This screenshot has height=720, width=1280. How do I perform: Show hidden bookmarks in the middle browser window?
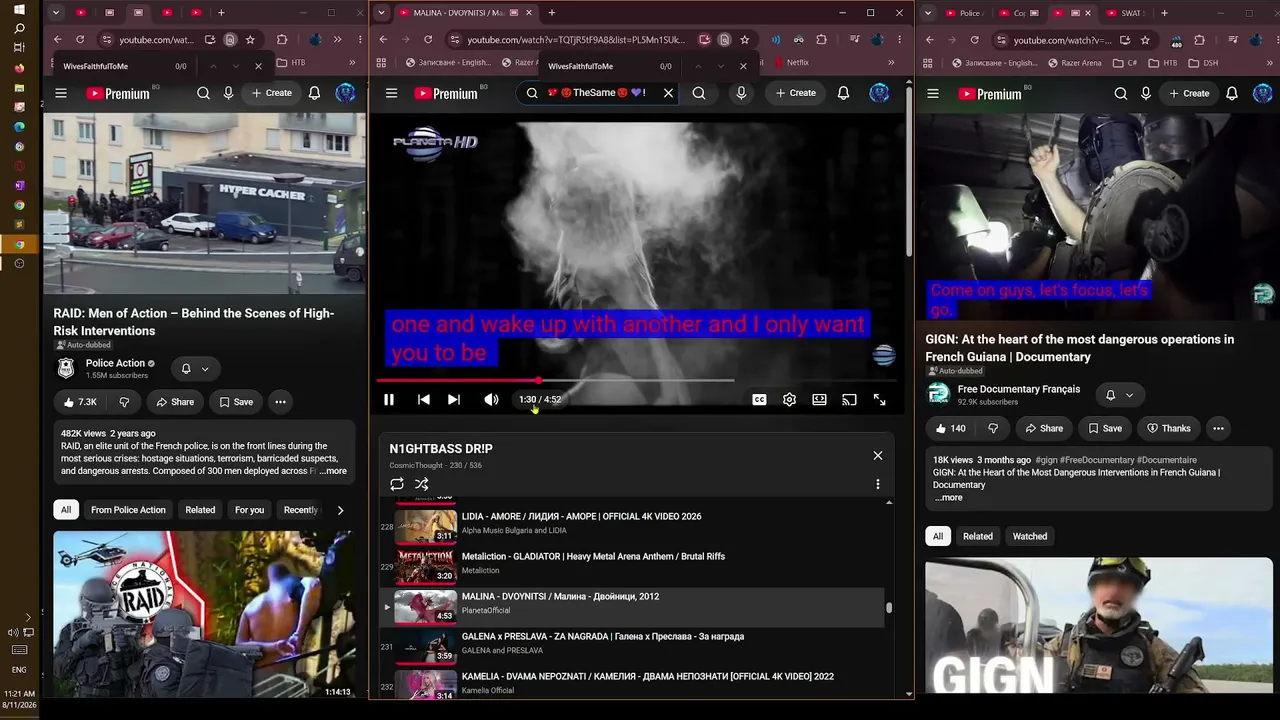click(x=891, y=62)
